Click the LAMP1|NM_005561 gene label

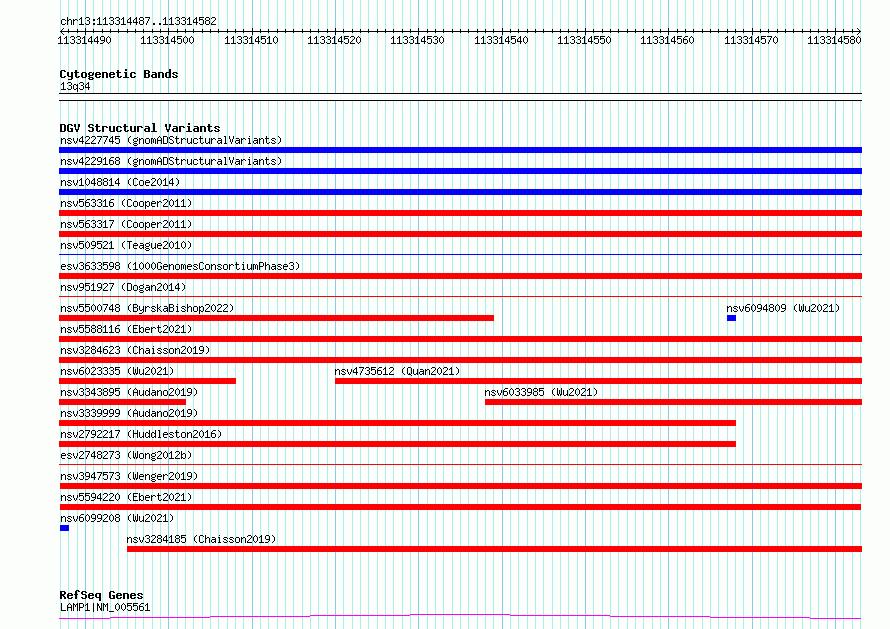(x=105, y=607)
